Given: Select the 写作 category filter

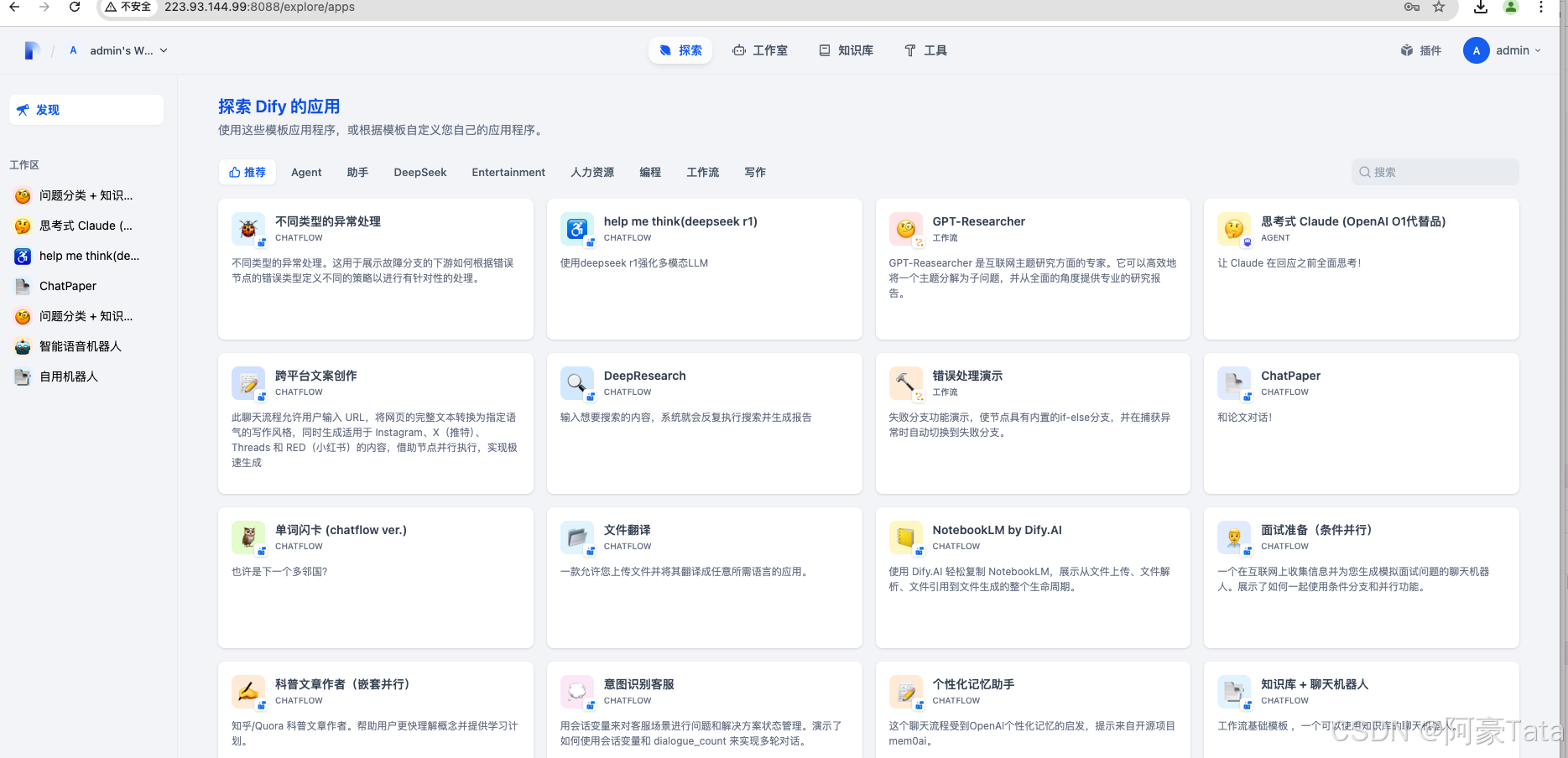Looking at the screenshot, I should click(755, 172).
